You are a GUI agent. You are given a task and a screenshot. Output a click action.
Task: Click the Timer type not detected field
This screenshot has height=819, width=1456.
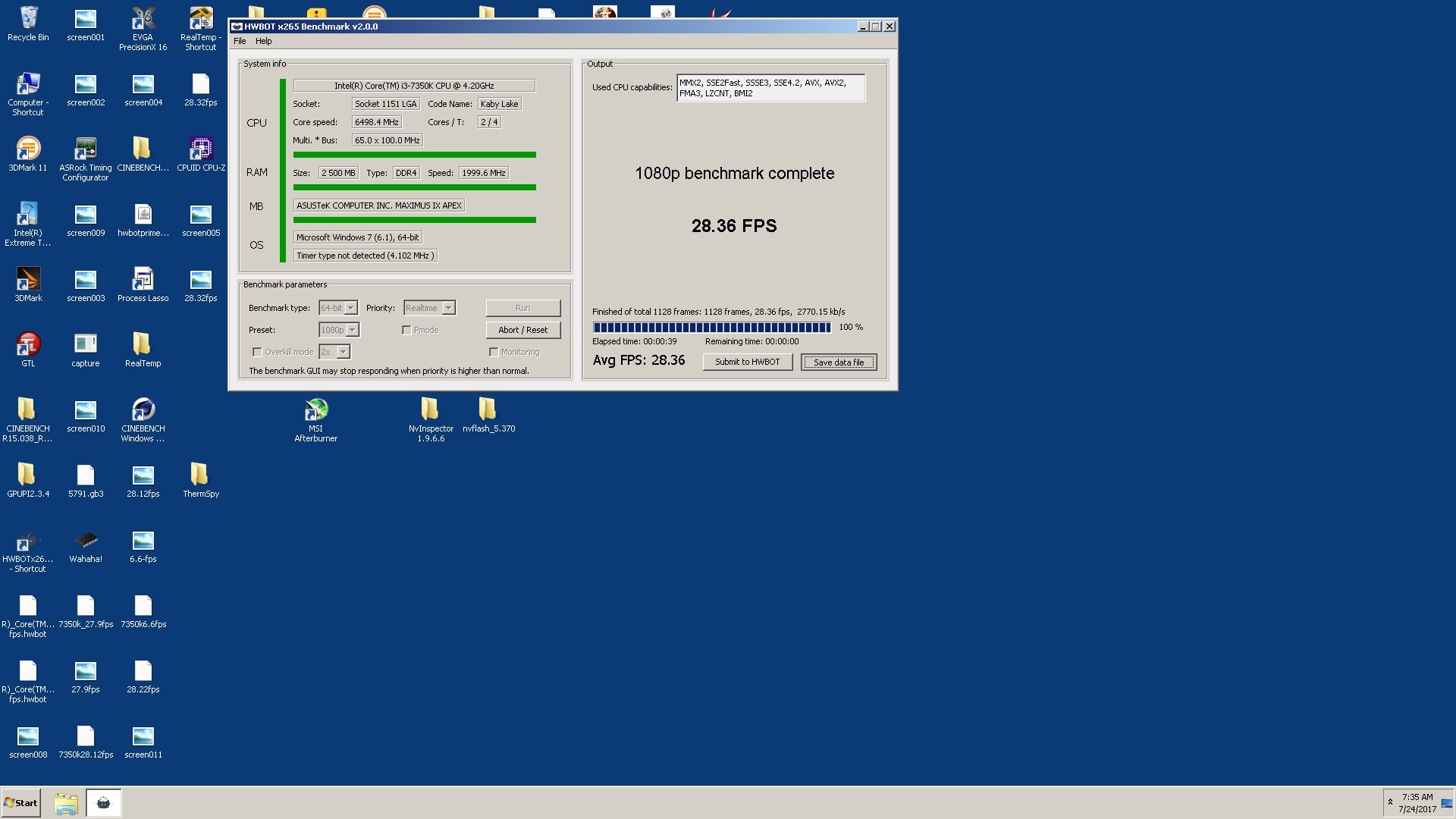tap(366, 256)
